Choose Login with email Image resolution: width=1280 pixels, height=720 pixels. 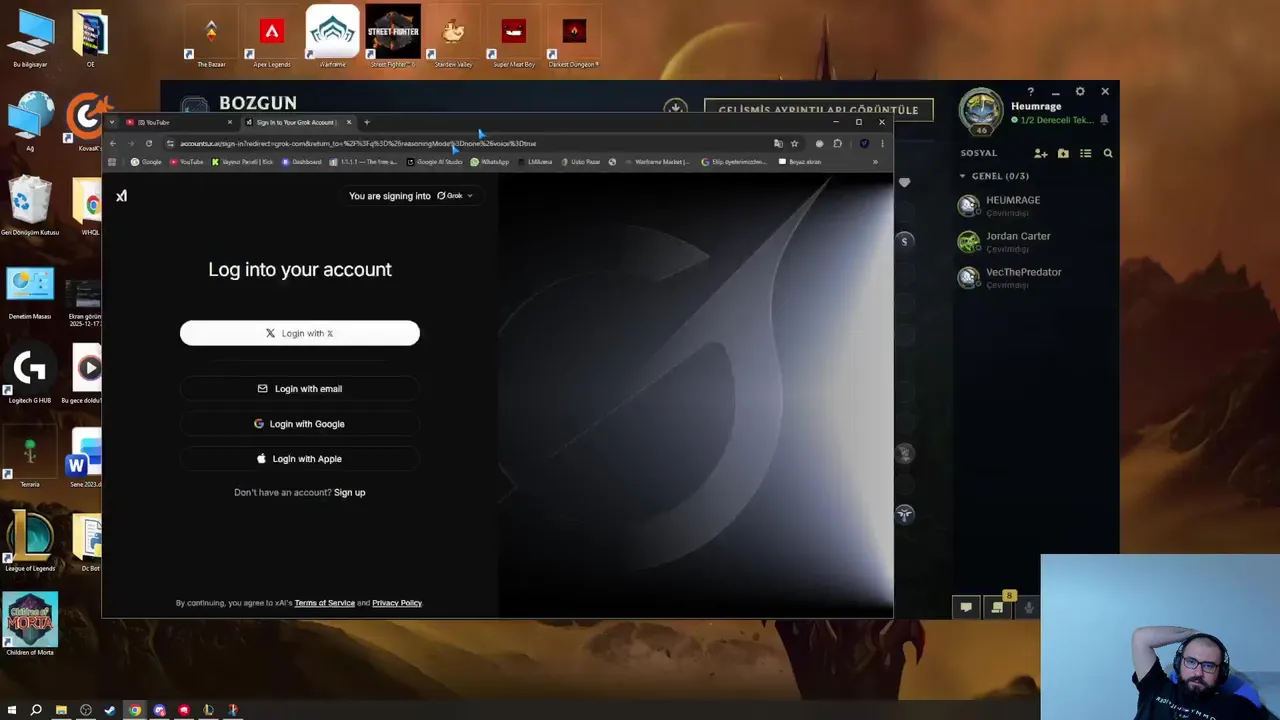(300, 388)
